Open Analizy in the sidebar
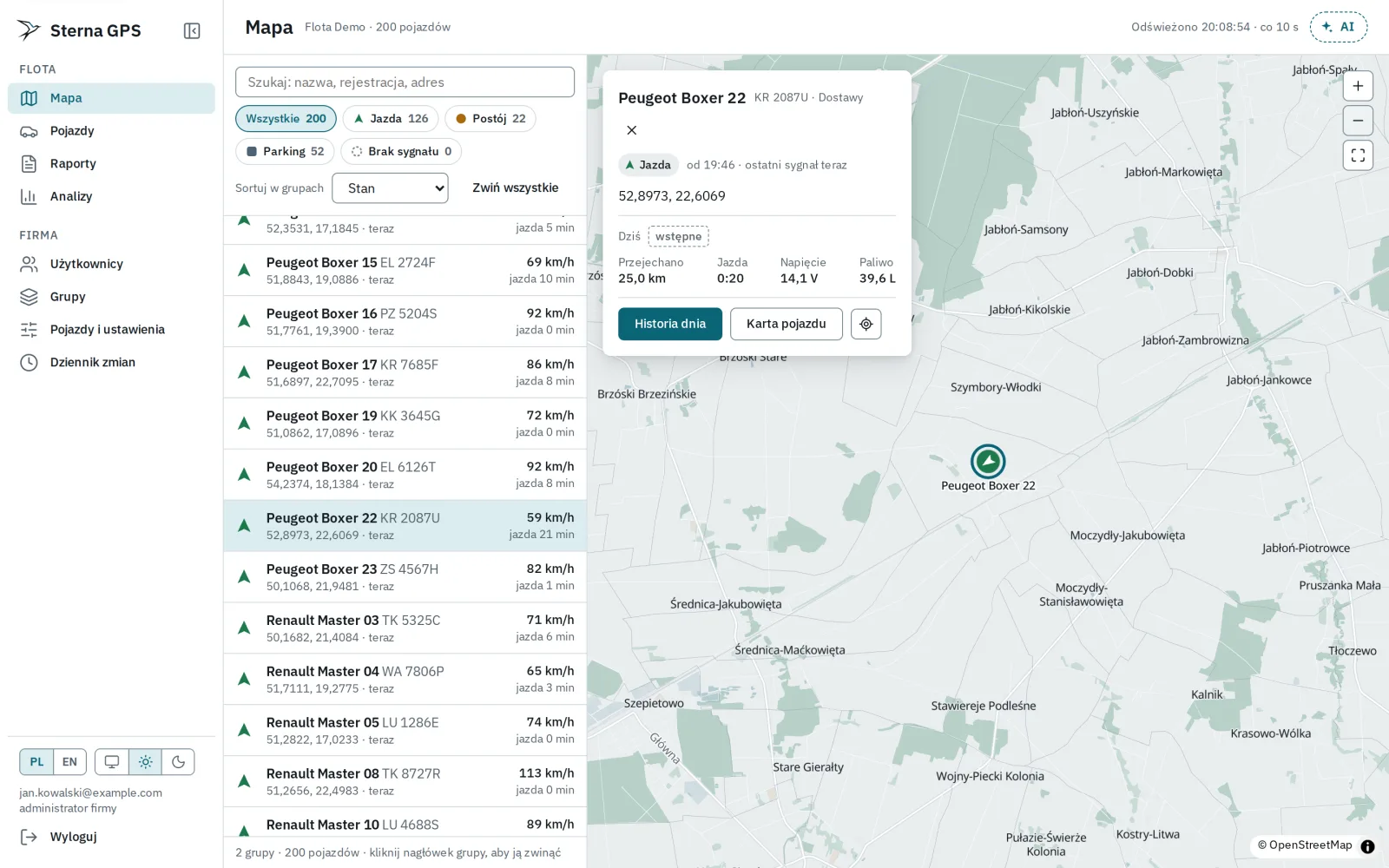Screen dimensions: 1389x868 click(x=111, y=196)
